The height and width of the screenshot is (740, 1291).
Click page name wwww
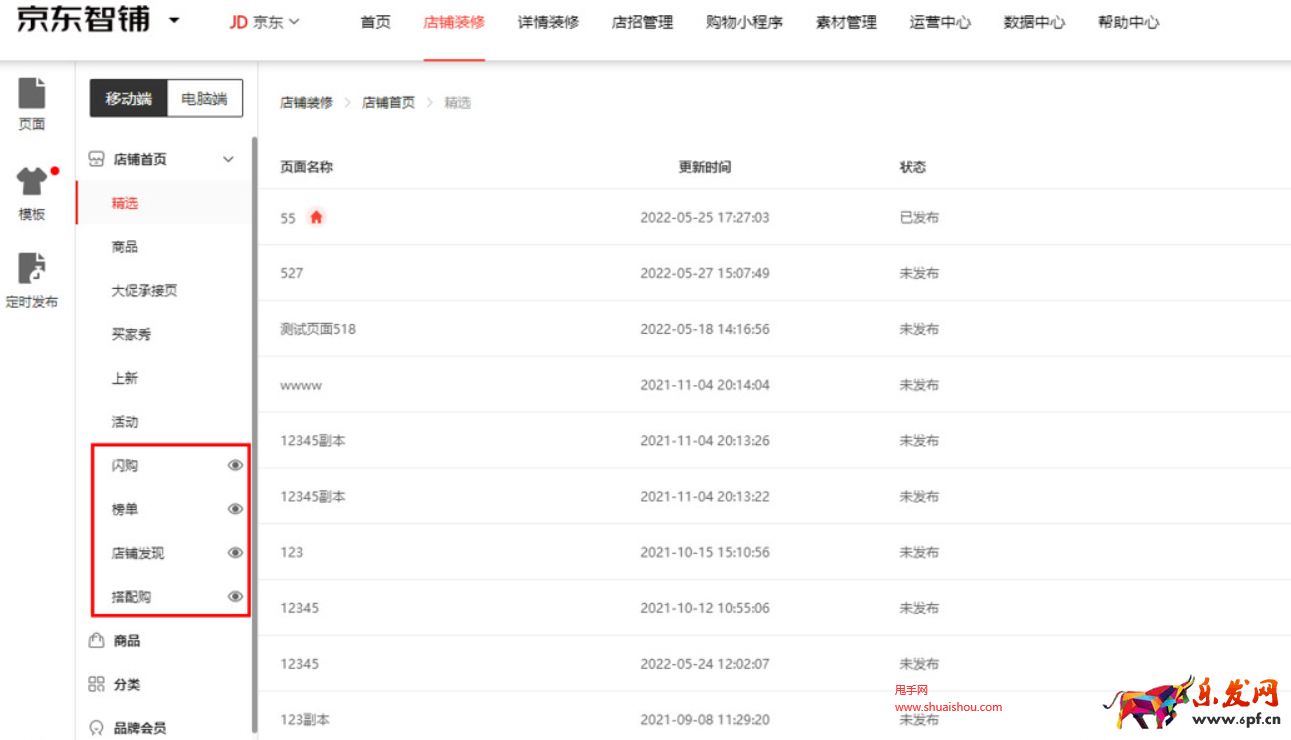click(301, 385)
